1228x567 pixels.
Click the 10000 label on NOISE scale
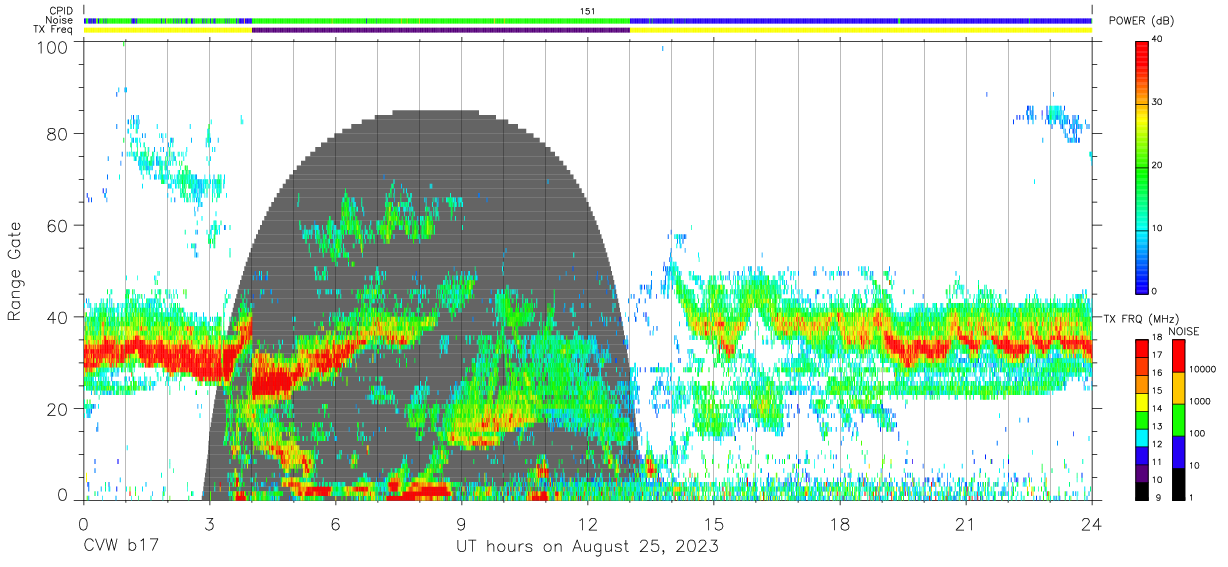[1204, 370]
